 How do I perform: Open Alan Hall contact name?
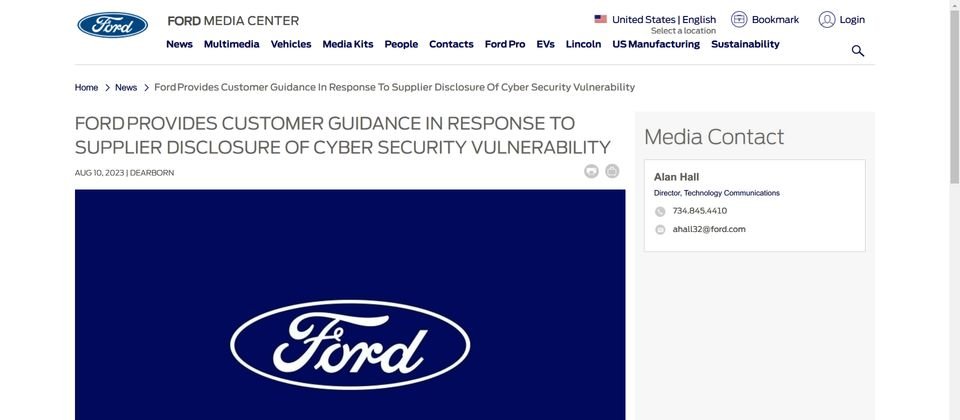click(677, 177)
